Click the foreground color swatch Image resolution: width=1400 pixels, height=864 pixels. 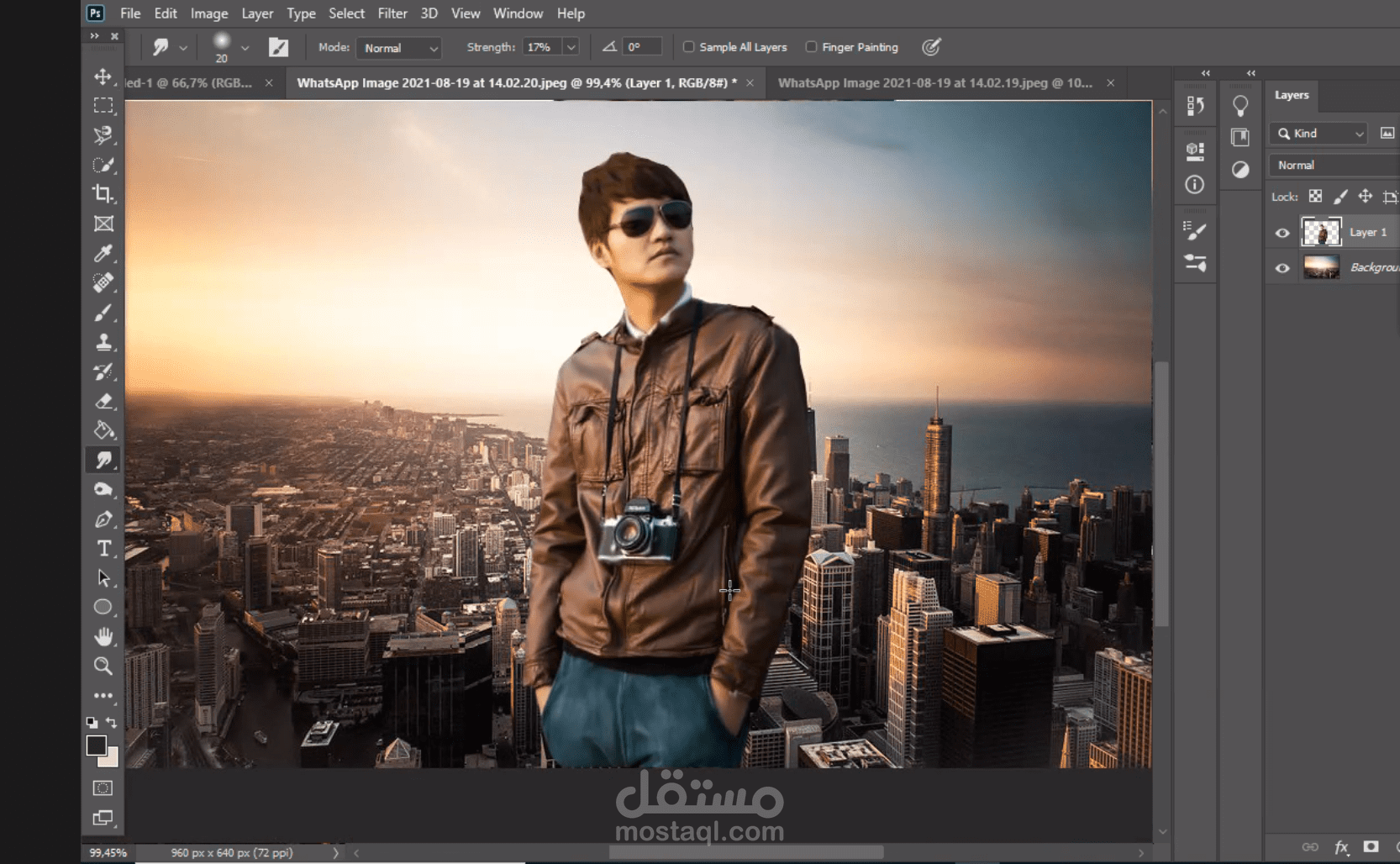tap(96, 745)
